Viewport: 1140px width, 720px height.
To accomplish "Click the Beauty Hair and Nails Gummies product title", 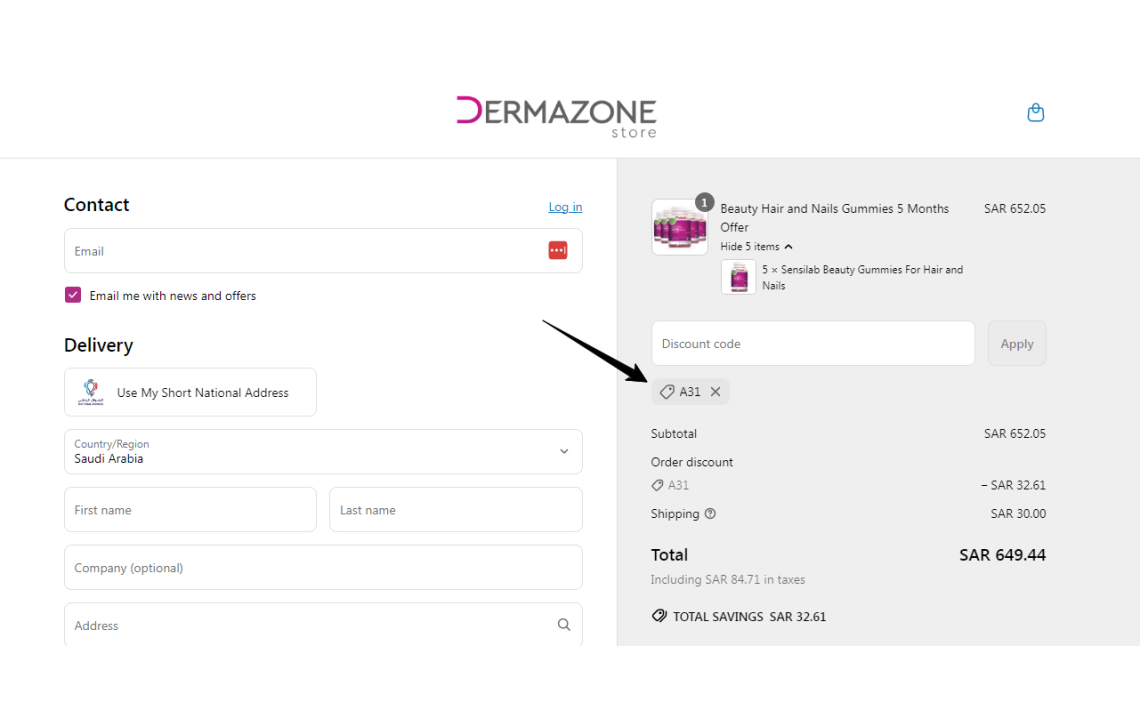I will click(835, 217).
